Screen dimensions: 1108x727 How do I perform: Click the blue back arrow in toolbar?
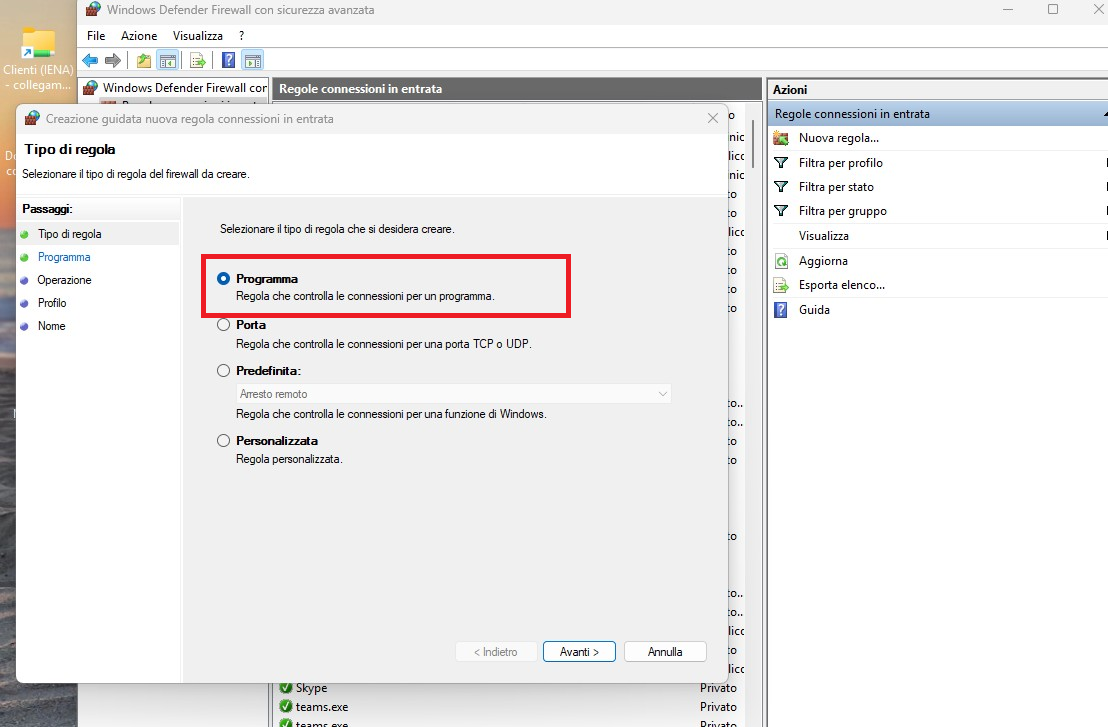[90, 60]
